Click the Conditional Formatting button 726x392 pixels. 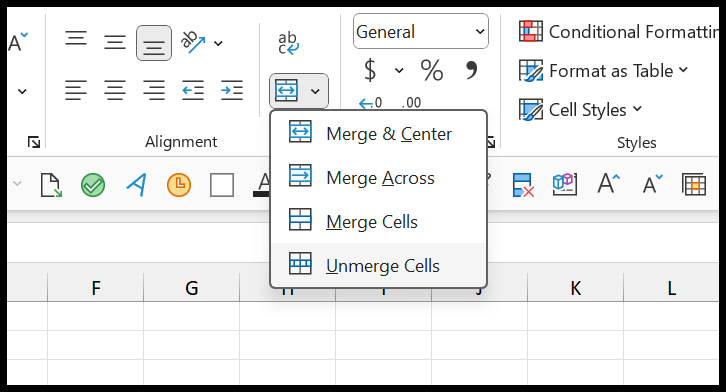click(x=619, y=31)
